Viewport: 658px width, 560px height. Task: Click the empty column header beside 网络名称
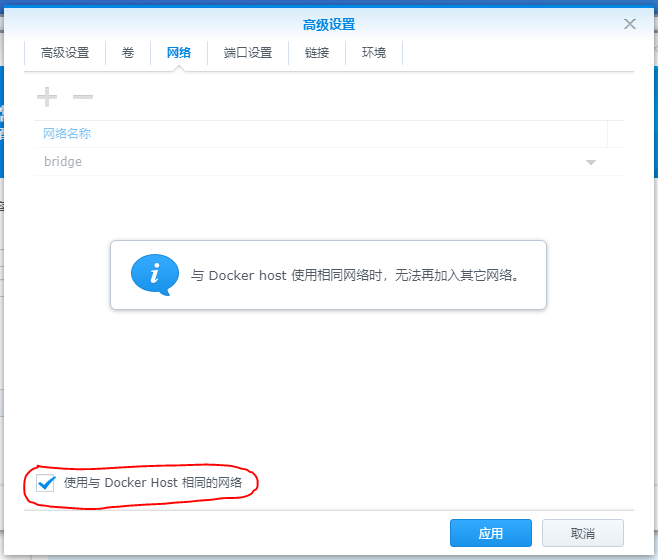click(615, 134)
